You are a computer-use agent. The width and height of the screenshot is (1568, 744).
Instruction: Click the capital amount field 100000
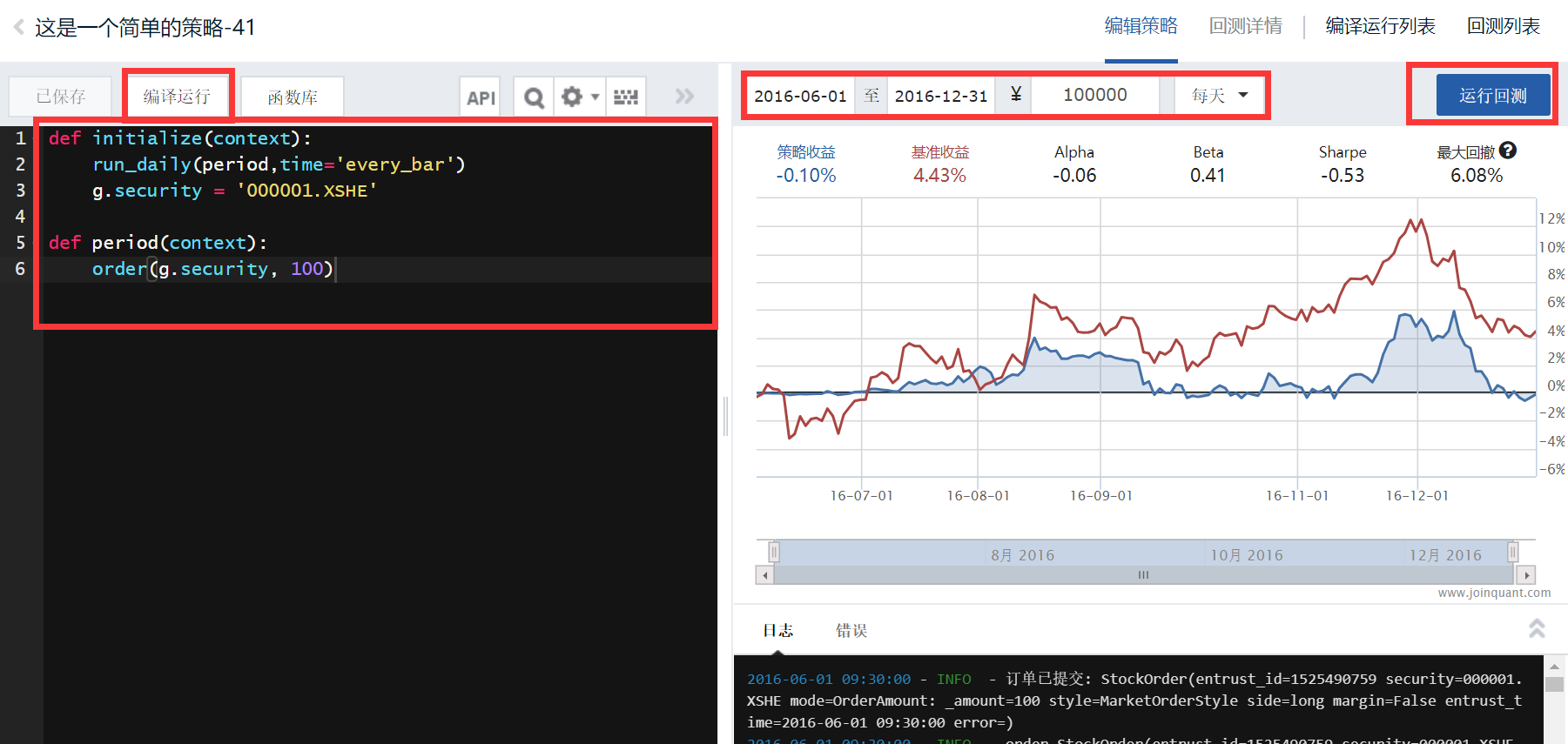(x=1095, y=95)
